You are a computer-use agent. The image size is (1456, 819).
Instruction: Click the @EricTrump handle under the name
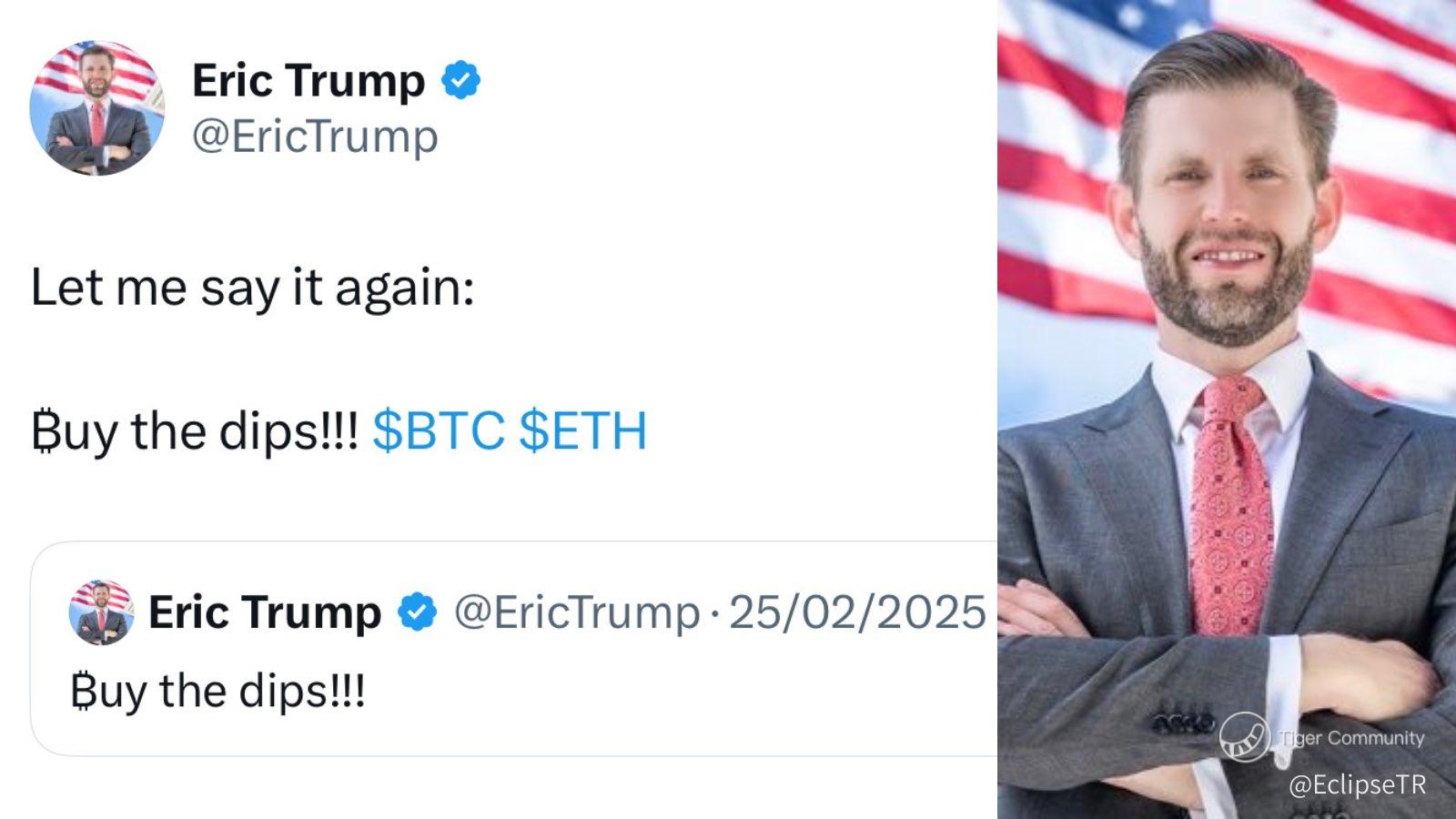coord(315,137)
